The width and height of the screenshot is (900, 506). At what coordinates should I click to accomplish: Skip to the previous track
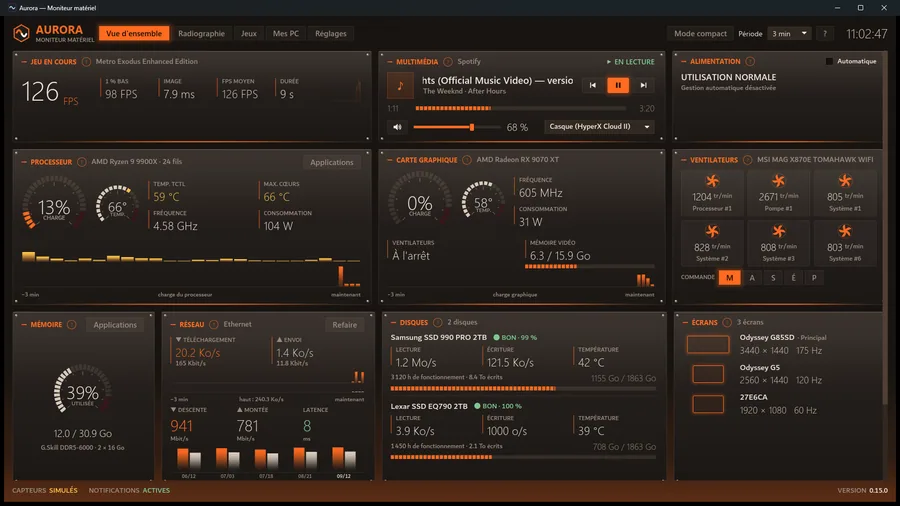click(592, 85)
